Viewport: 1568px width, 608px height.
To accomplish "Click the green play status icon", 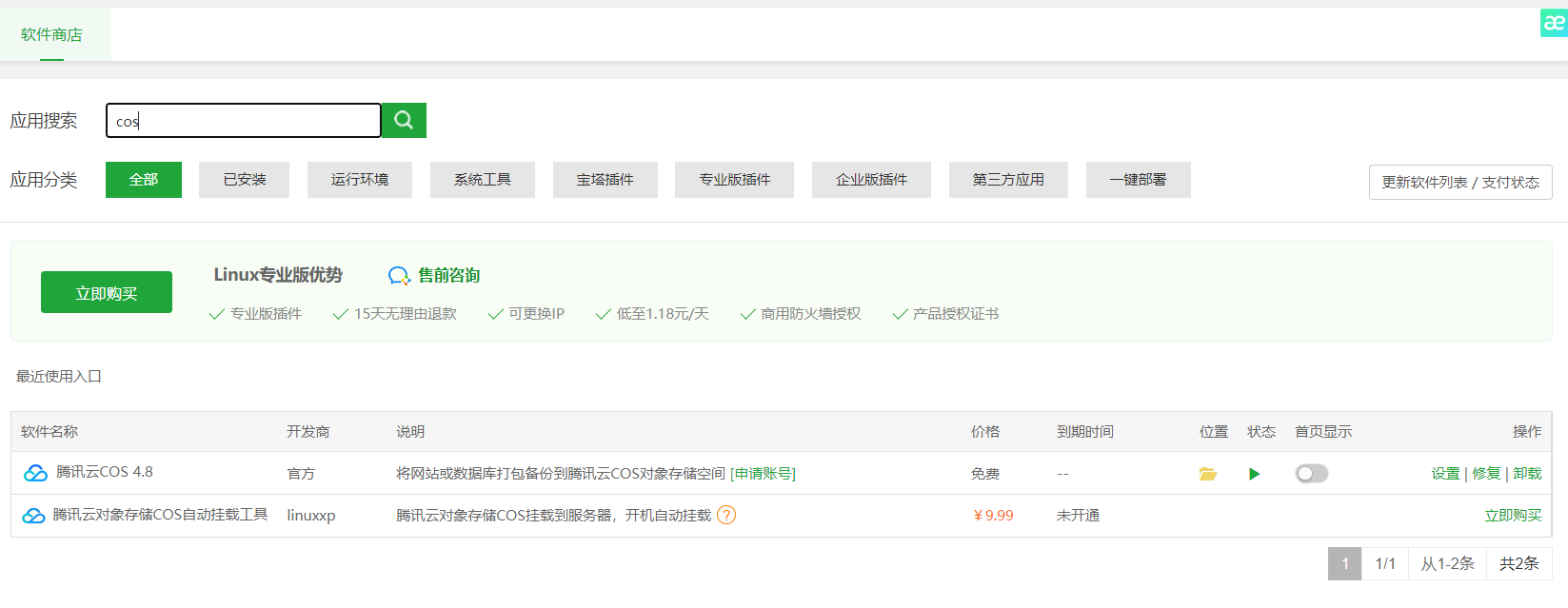I will point(1255,474).
